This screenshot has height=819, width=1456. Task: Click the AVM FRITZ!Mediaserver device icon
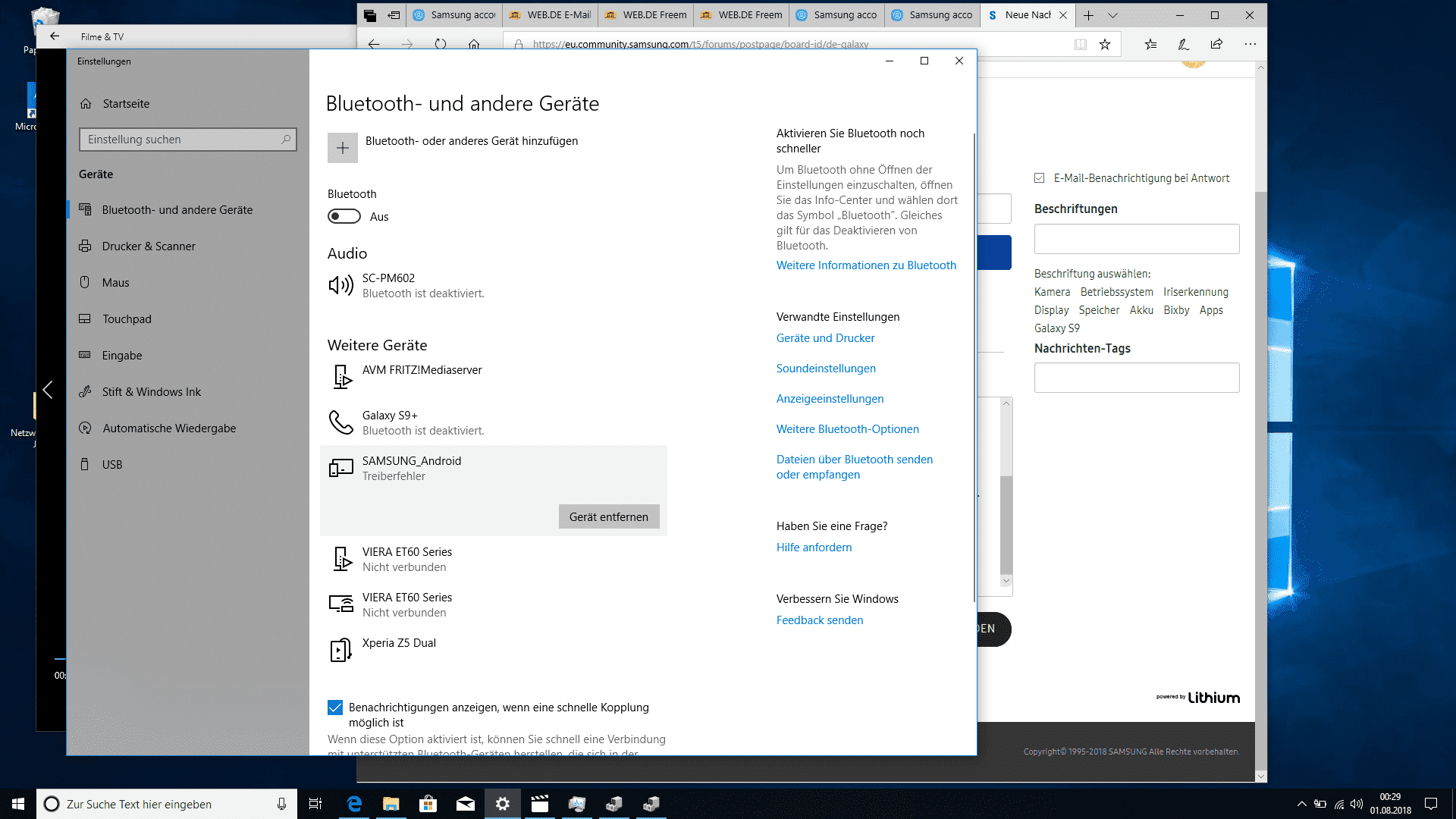click(342, 377)
